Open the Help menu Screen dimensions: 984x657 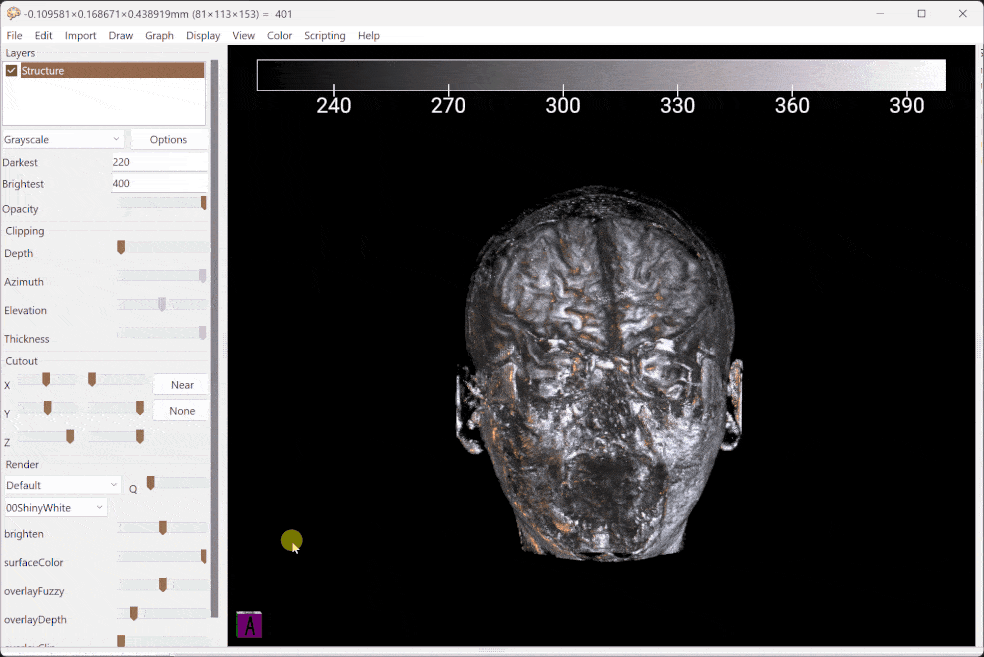point(369,36)
